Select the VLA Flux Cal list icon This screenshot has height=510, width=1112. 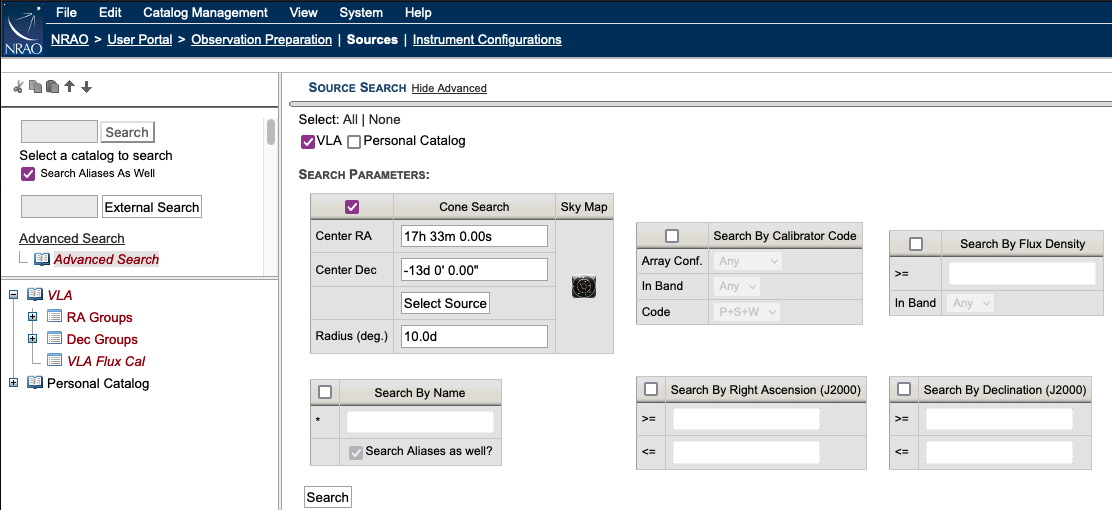[54, 361]
